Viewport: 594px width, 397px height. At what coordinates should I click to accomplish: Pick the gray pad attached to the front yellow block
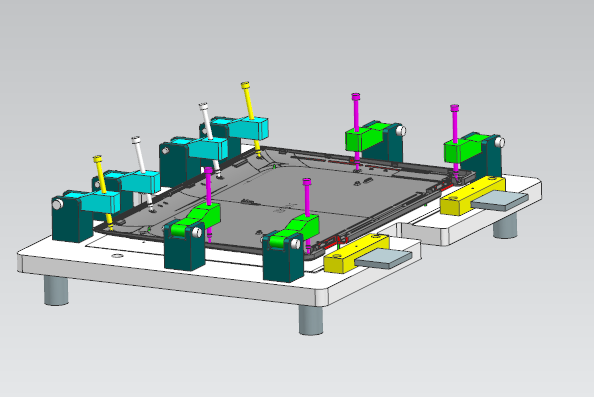[383, 259]
